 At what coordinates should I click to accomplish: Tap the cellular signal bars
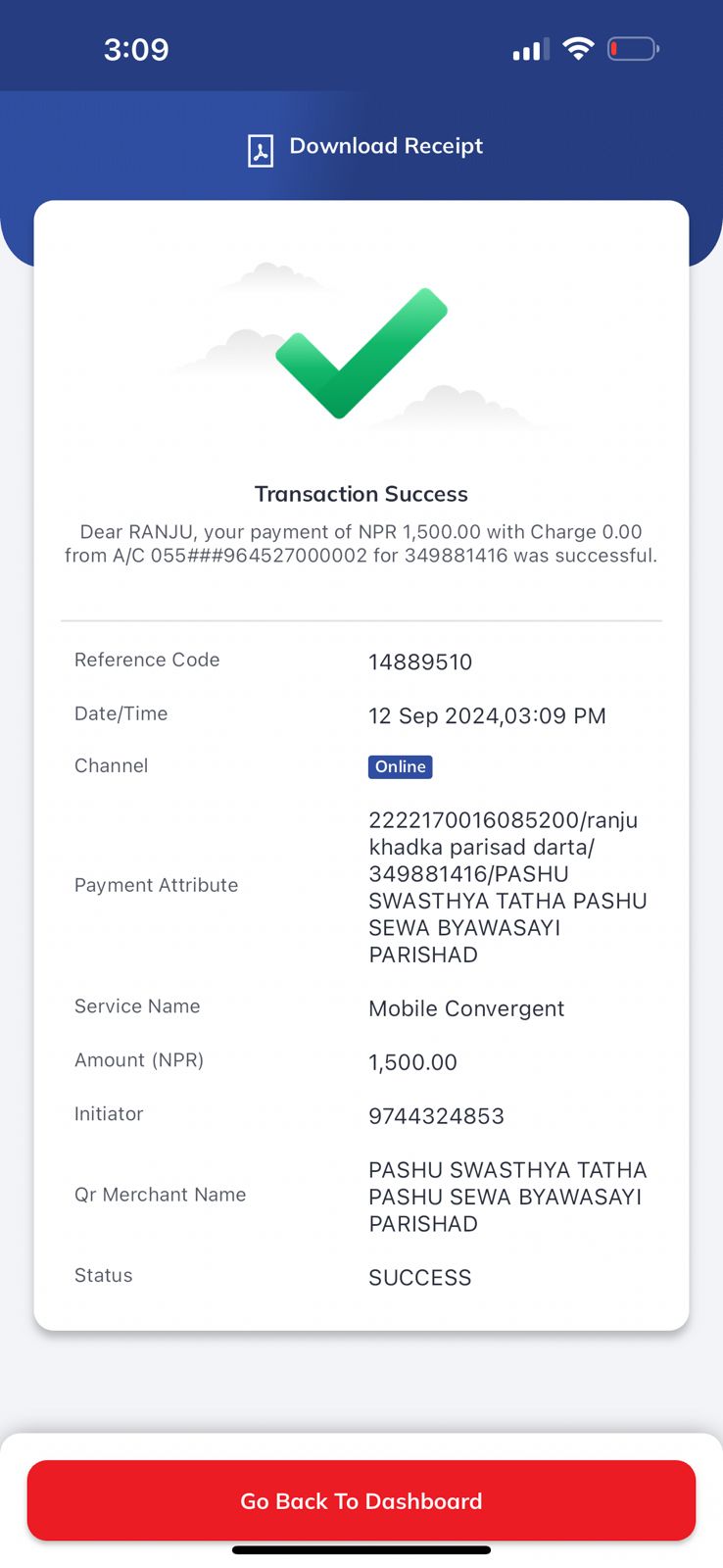(531, 49)
